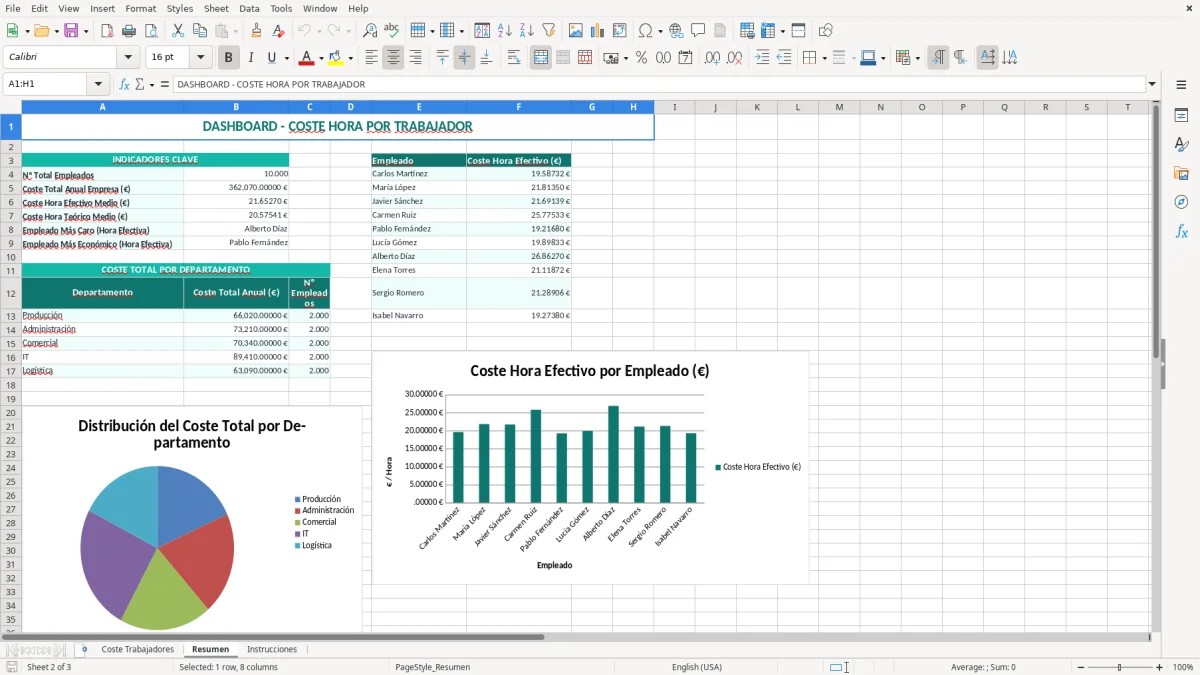Viewport: 1200px width, 675px height.
Task: Toggle Underline formatting
Action: point(272,58)
